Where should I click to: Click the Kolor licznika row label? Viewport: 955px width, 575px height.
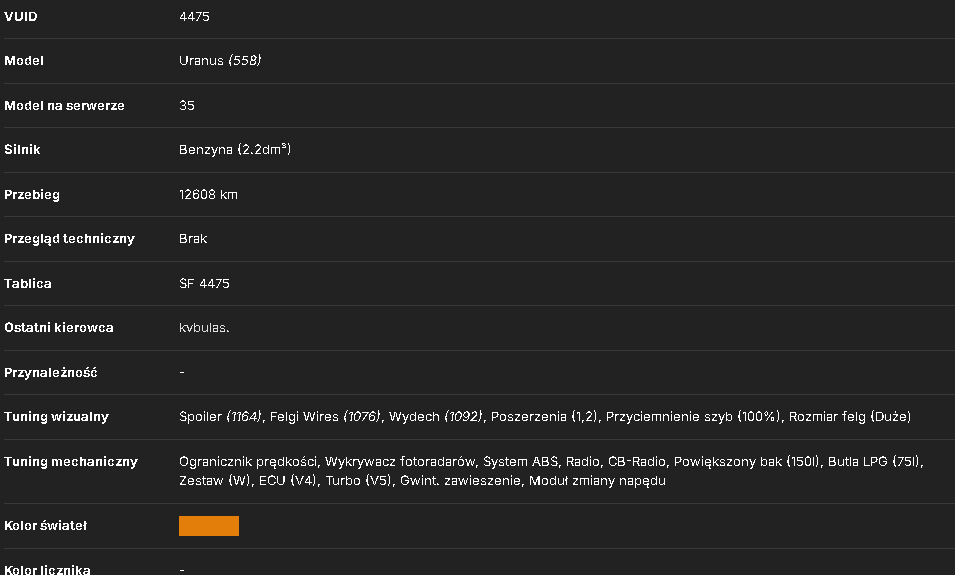(48, 570)
